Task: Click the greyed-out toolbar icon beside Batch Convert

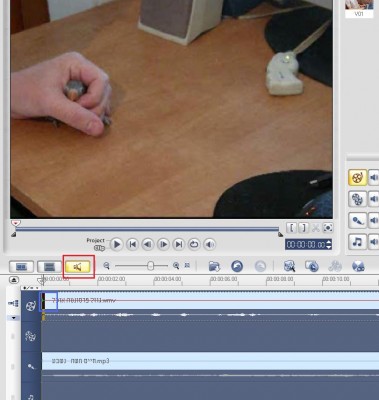Action: pyautogui.click(x=335, y=266)
